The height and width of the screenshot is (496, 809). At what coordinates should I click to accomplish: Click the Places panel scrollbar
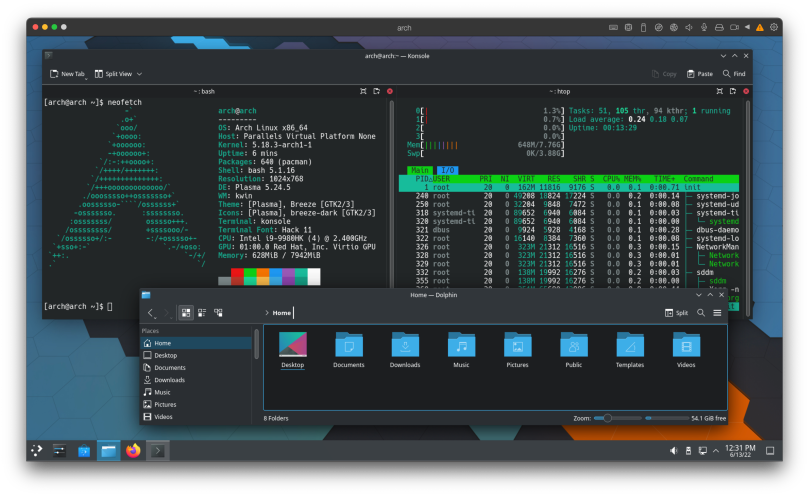coord(256,344)
